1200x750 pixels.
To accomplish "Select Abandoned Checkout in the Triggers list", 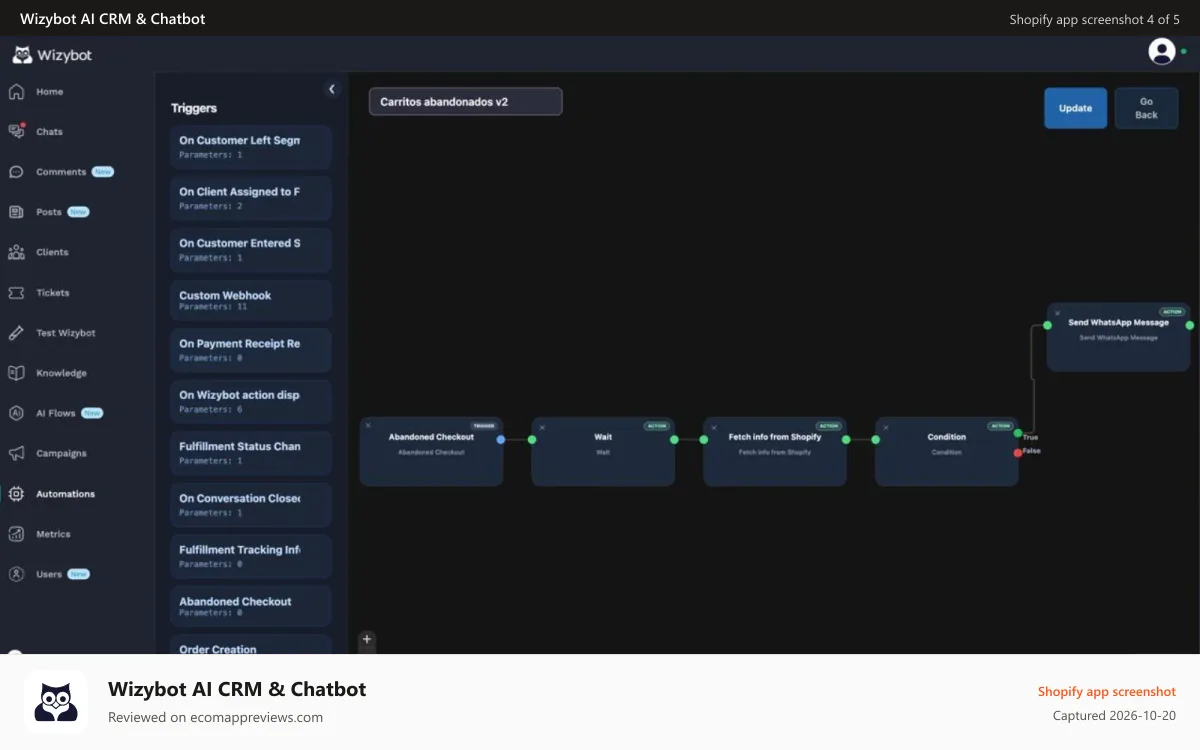I will pyautogui.click(x=250, y=606).
